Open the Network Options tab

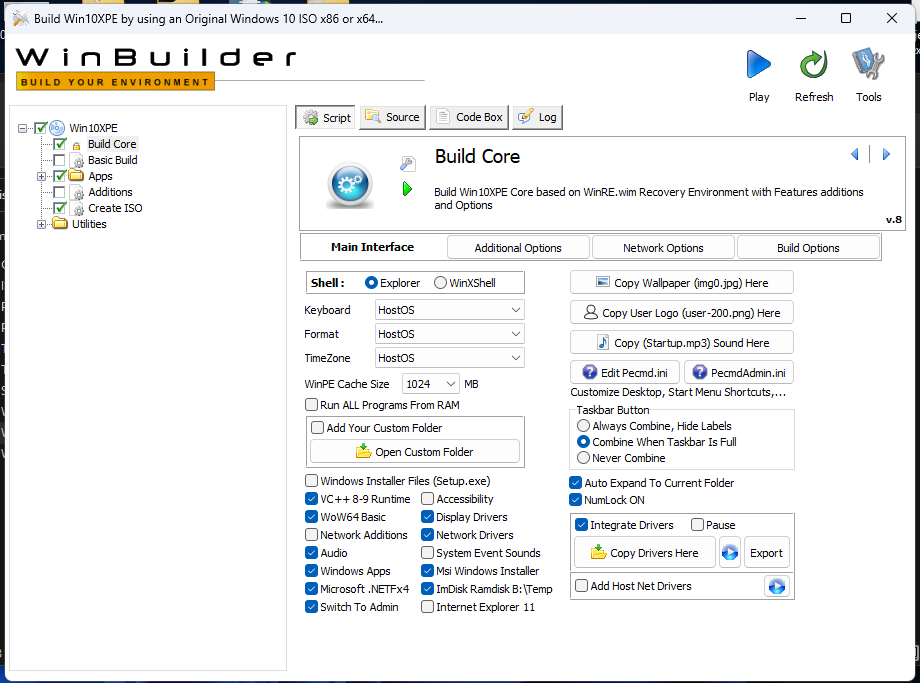663,248
